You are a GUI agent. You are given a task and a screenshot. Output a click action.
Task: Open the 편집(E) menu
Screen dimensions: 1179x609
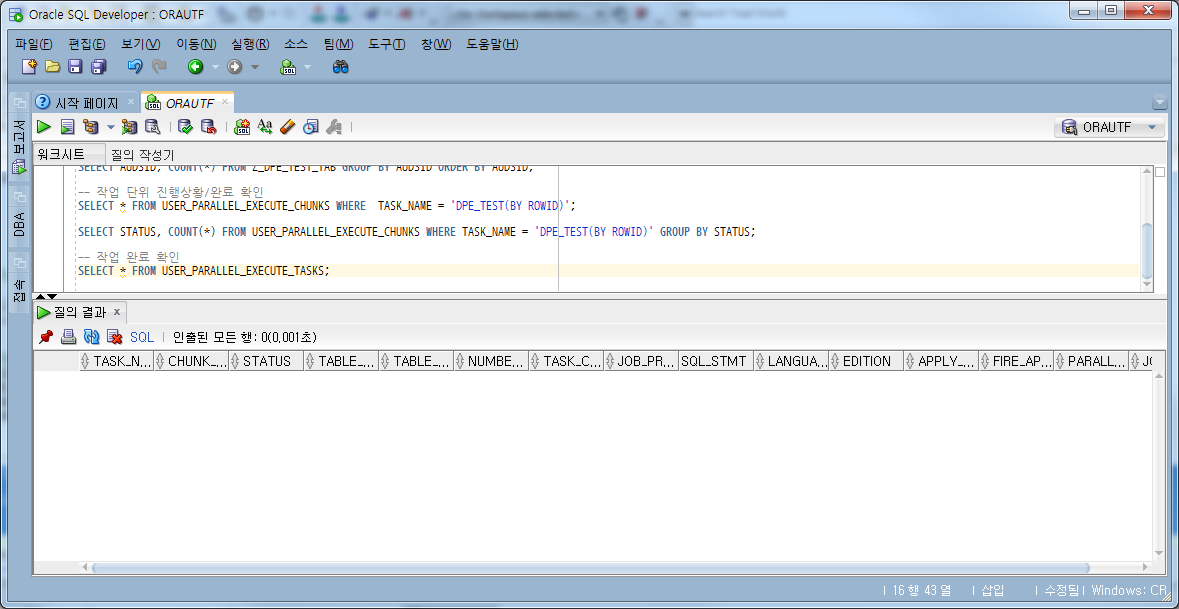(x=86, y=44)
